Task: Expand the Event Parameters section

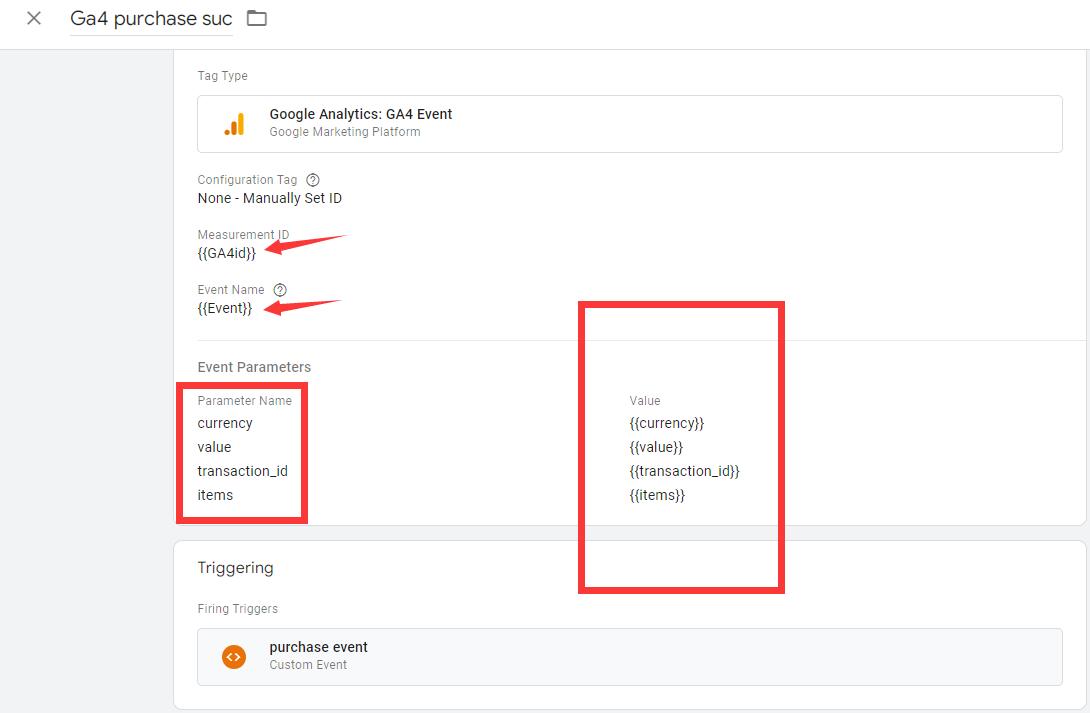Action: [254, 367]
